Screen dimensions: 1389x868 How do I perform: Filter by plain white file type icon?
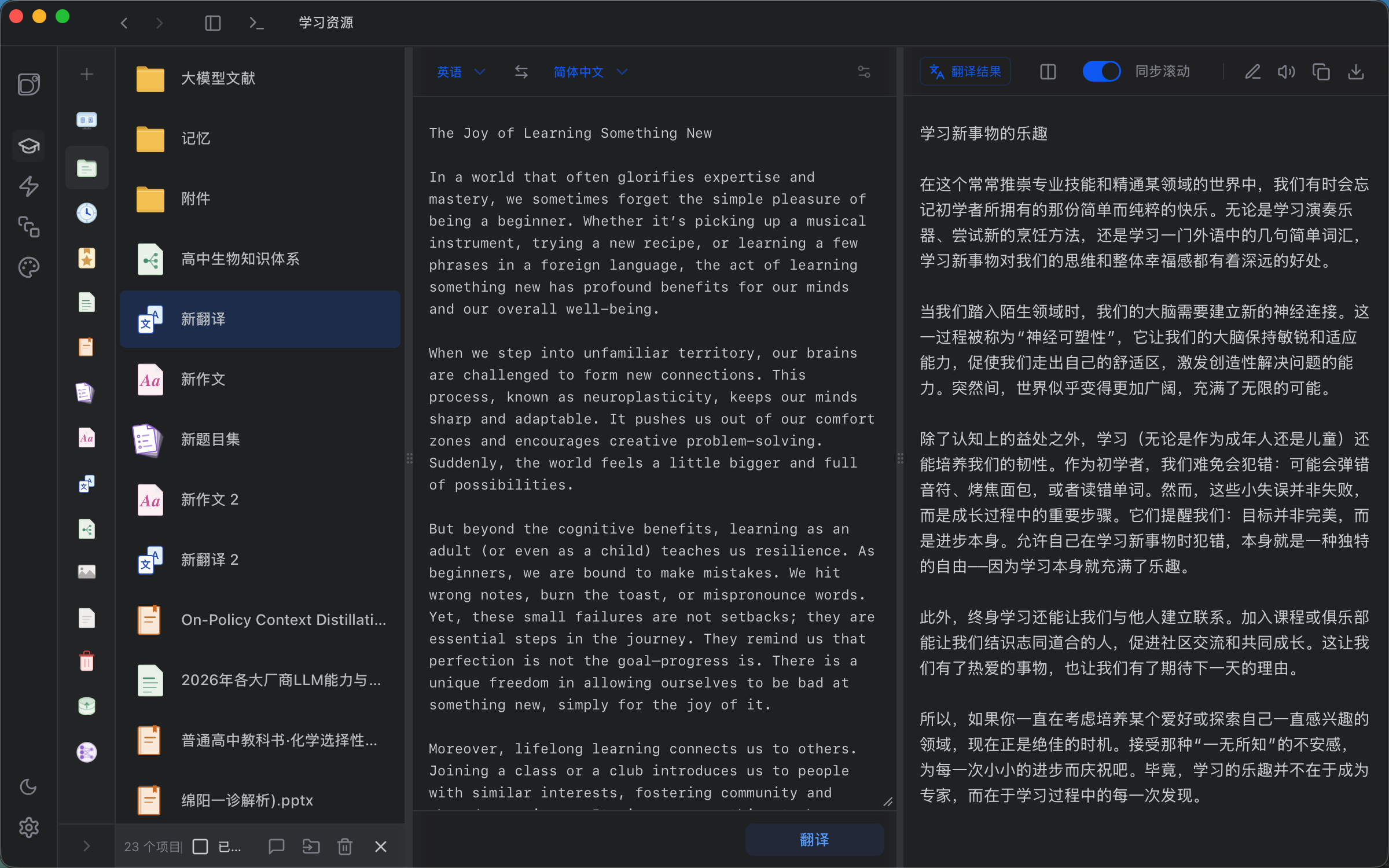point(87,618)
